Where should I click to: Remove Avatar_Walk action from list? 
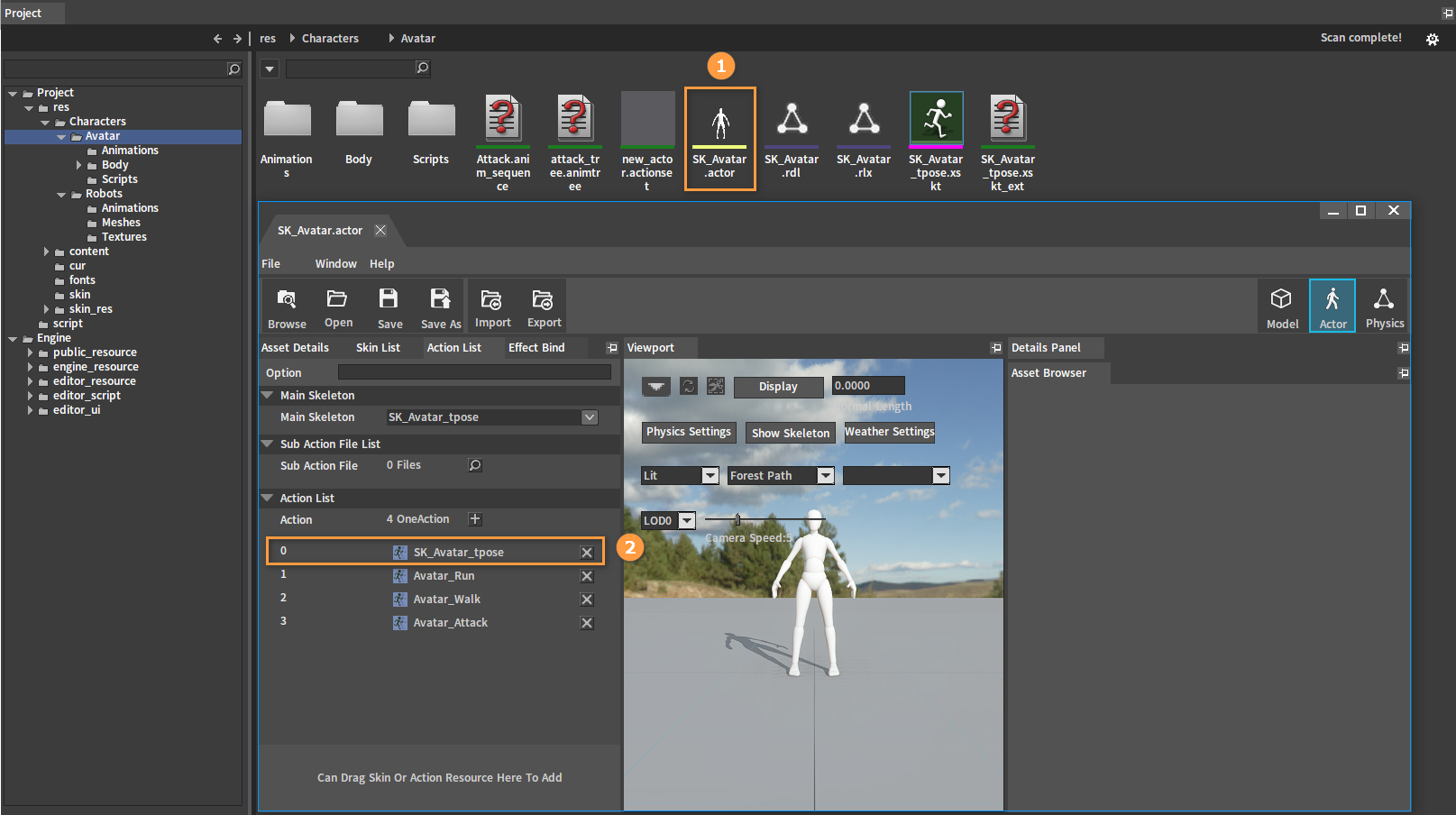coord(587,600)
